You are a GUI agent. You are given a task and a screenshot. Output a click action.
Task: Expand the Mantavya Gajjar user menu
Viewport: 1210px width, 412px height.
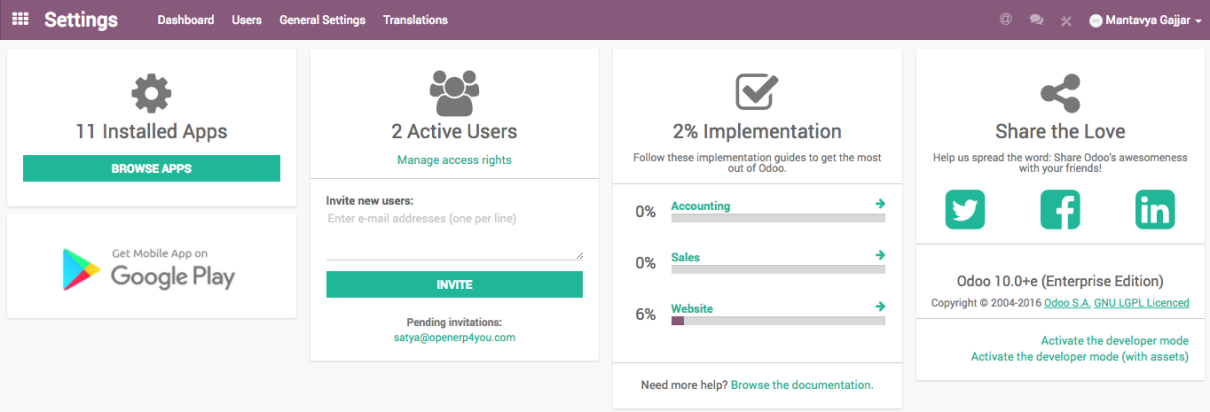pyautogui.click(x=1145, y=20)
